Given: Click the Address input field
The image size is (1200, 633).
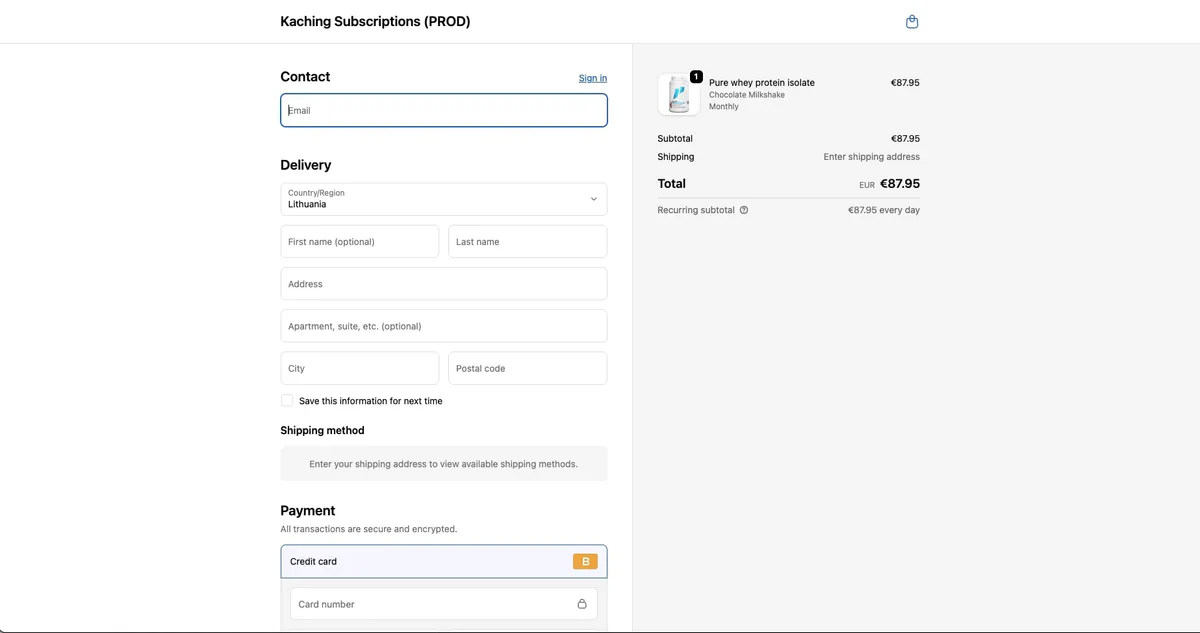Looking at the screenshot, I should [x=444, y=284].
